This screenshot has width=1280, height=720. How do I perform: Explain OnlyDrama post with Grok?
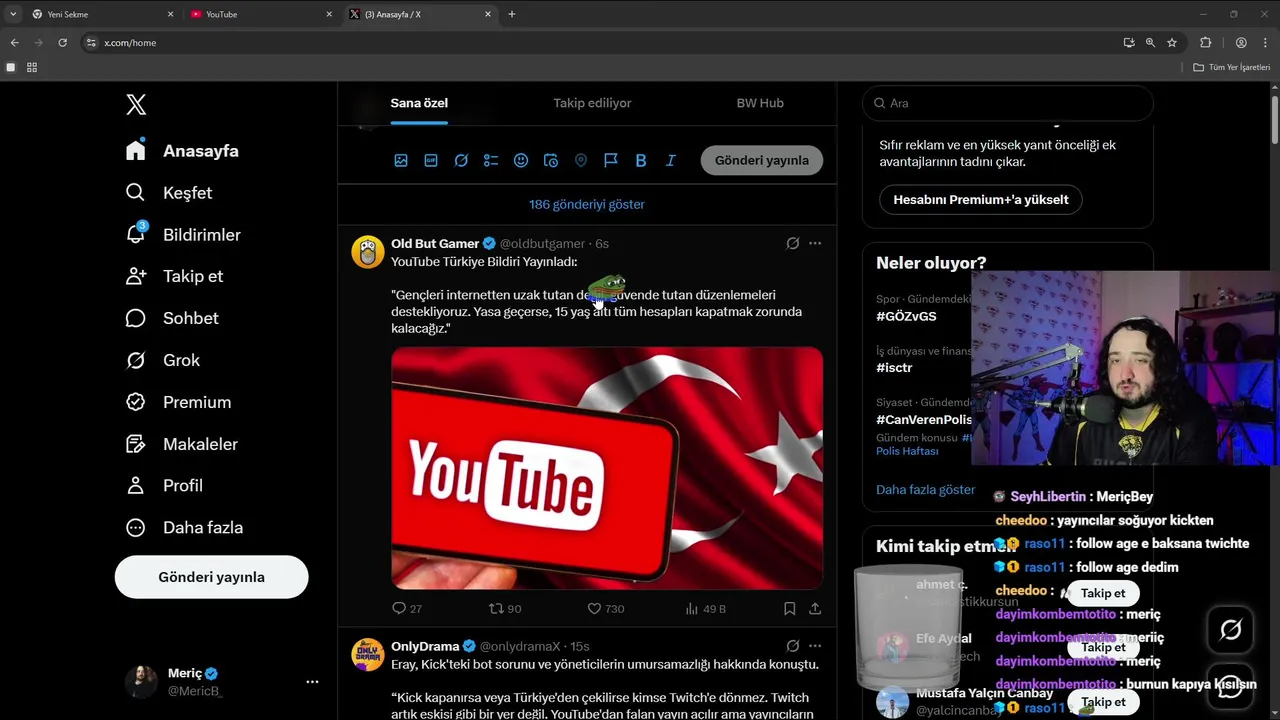tap(792, 646)
